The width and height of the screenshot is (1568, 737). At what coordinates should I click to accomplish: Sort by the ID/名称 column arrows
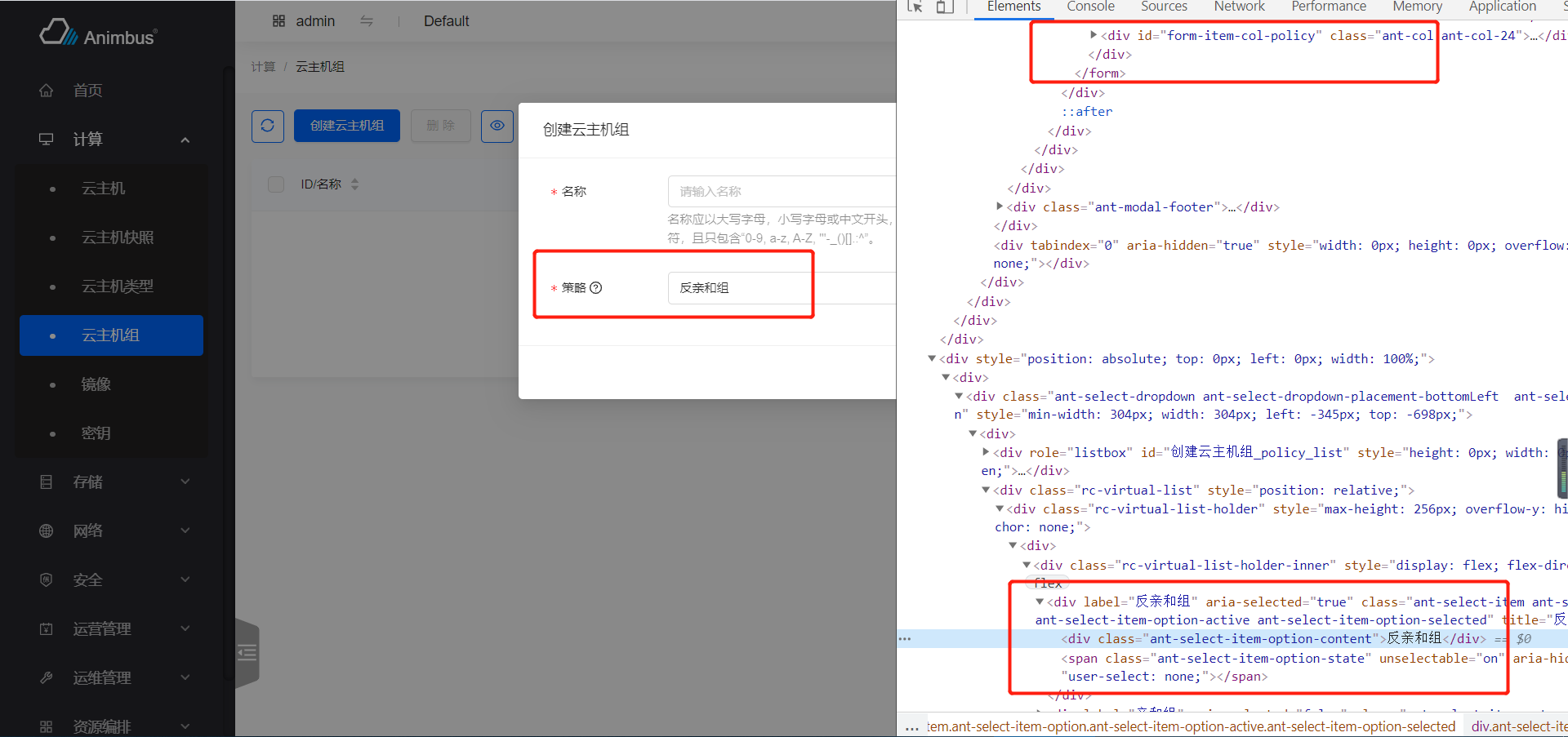pos(354,184)
